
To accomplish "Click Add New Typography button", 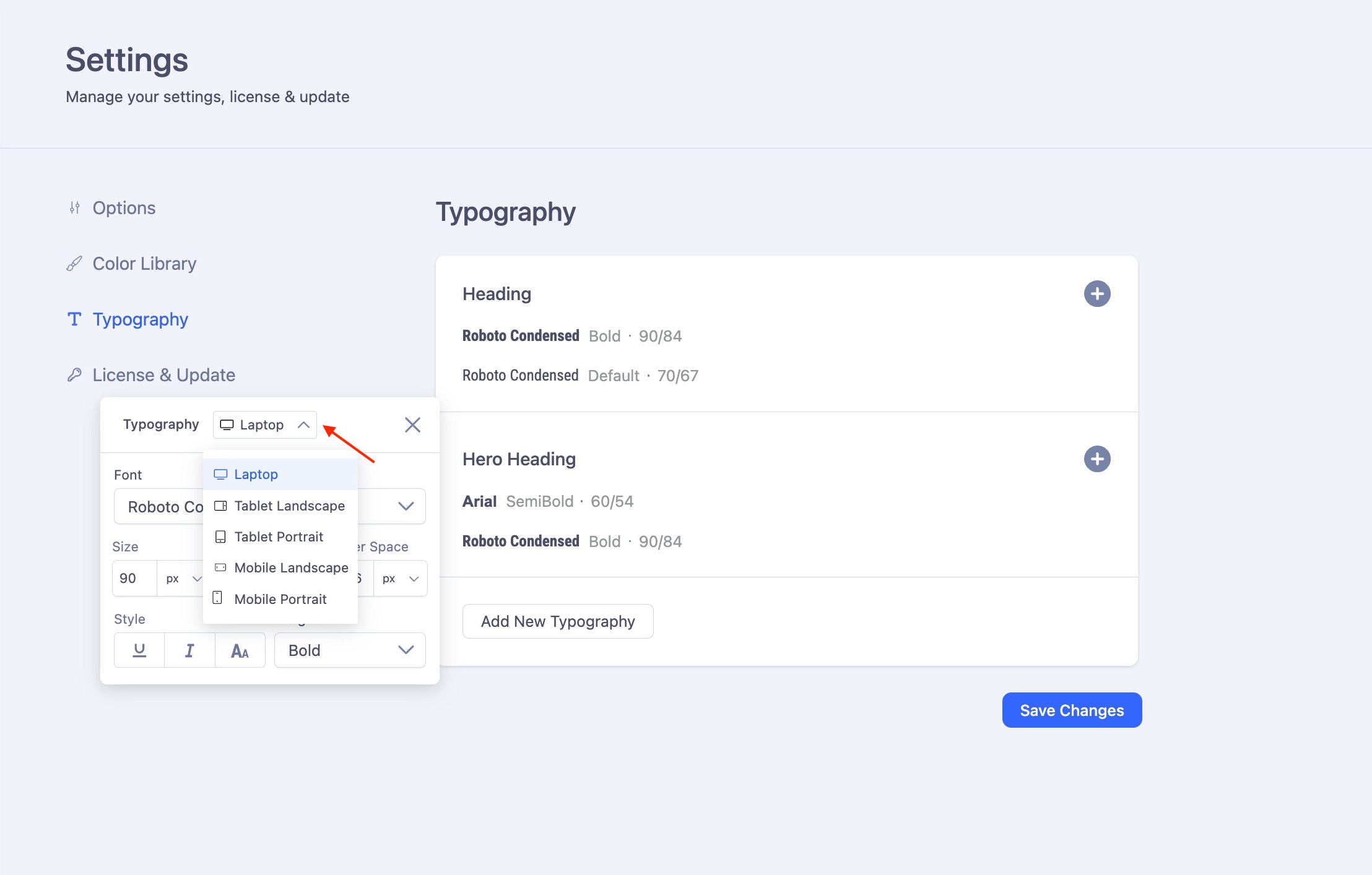I will click(x=558, y=621).
